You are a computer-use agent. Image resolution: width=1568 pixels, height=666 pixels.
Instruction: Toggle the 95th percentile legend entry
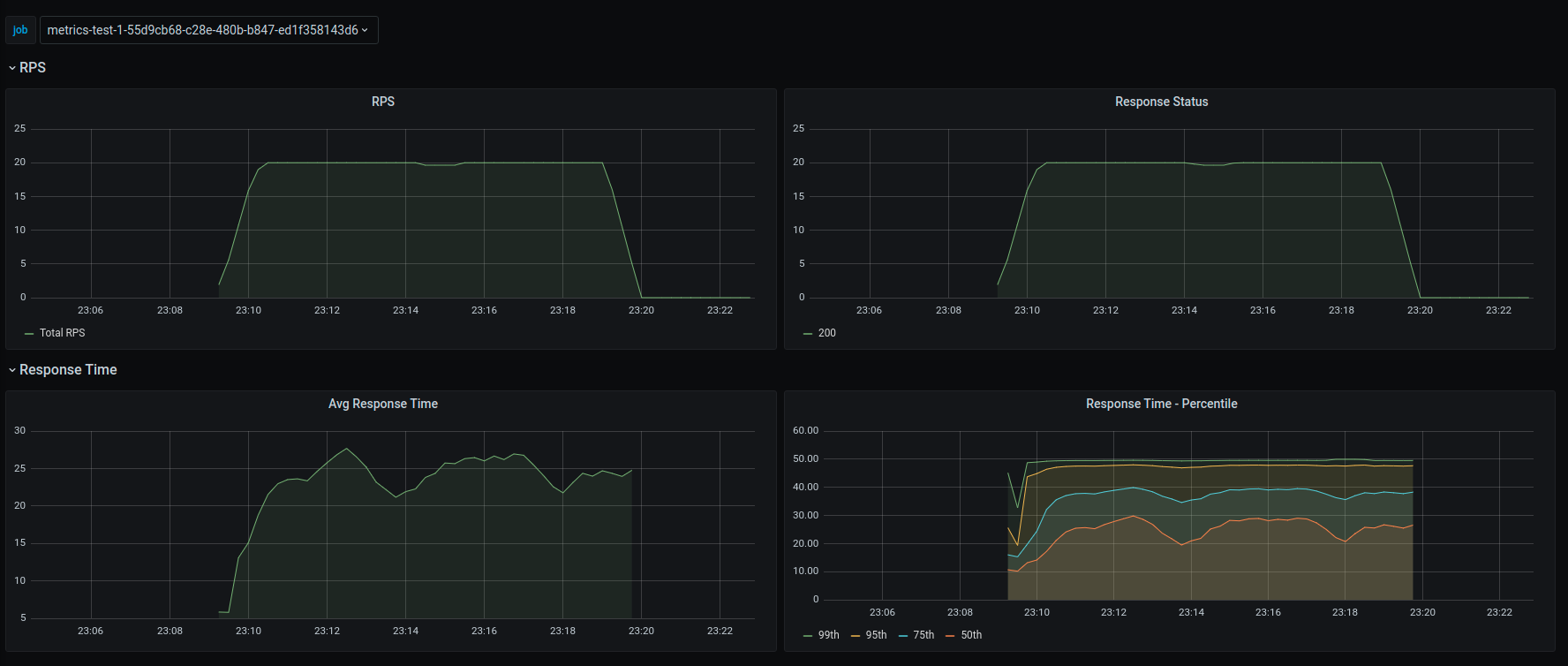tap(876, 635)
